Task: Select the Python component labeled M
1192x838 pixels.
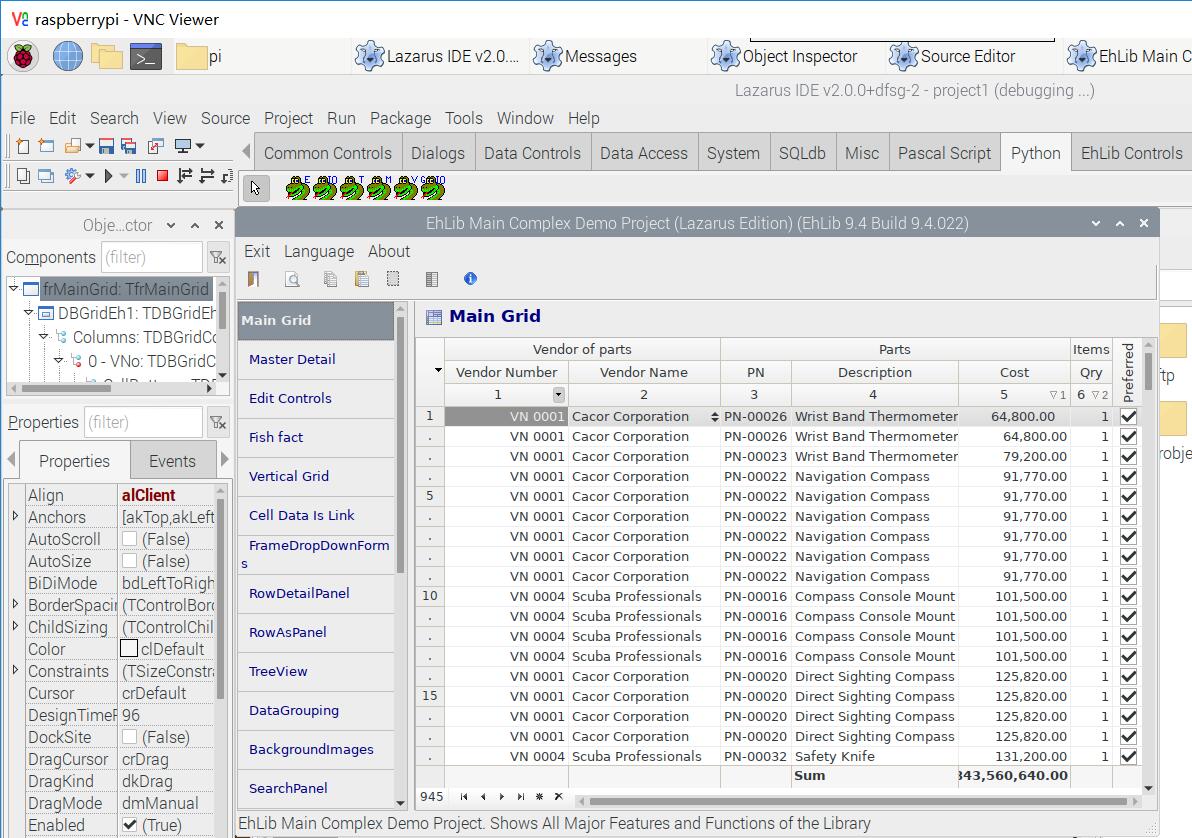Action: 379,187
